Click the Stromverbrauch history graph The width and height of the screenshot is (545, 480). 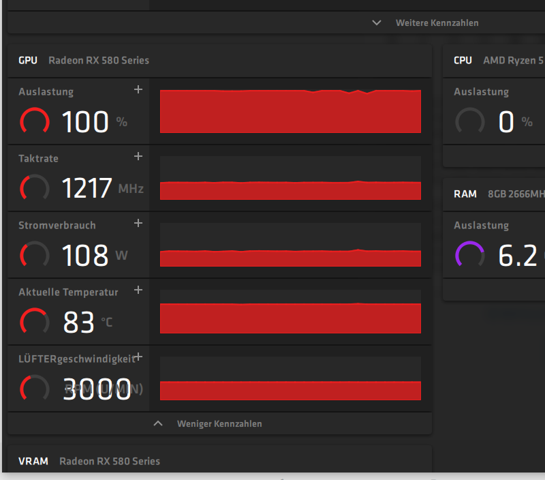[290, 245]
